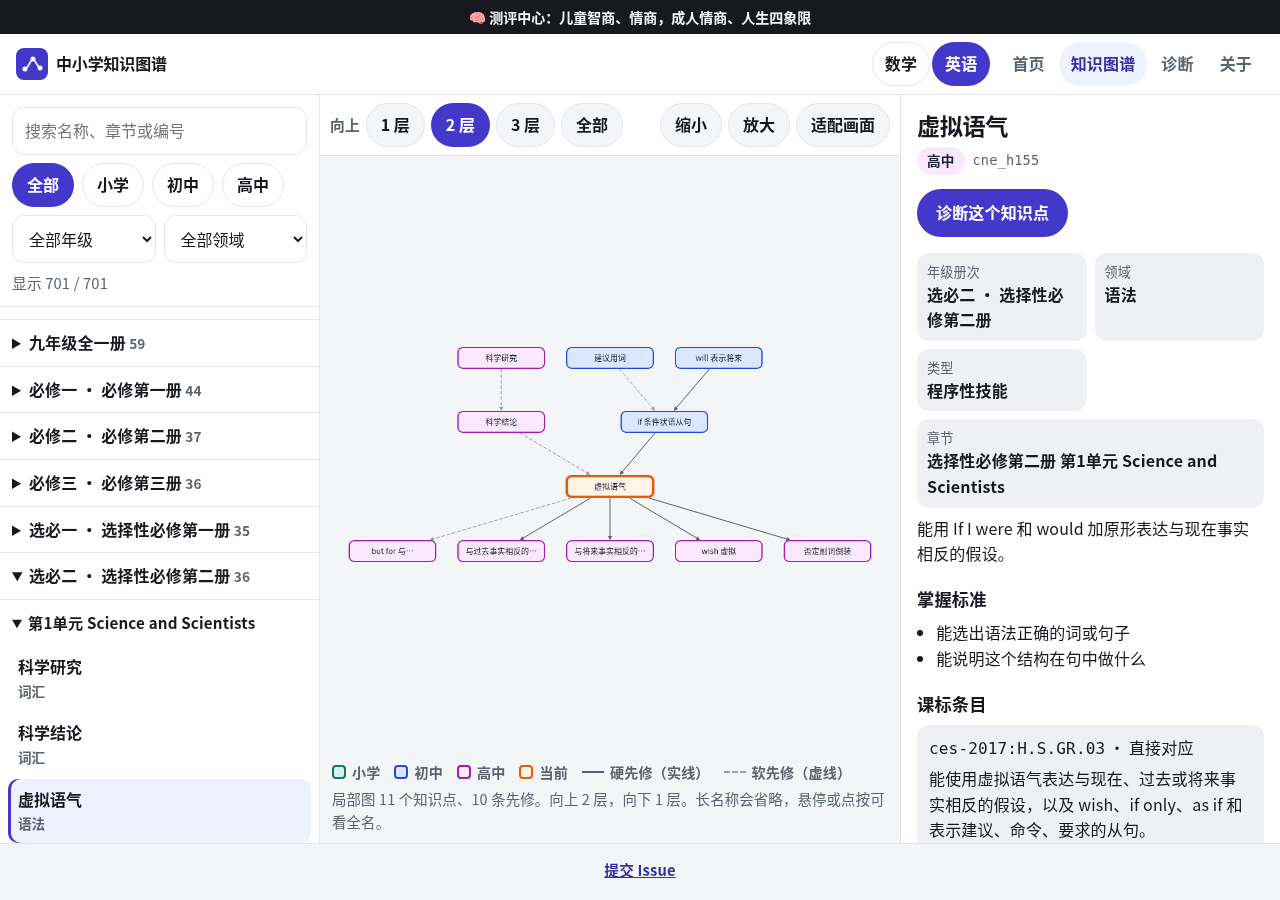Filter by 高中 stage
The image size is (1280, 900).
coord(253,185)
